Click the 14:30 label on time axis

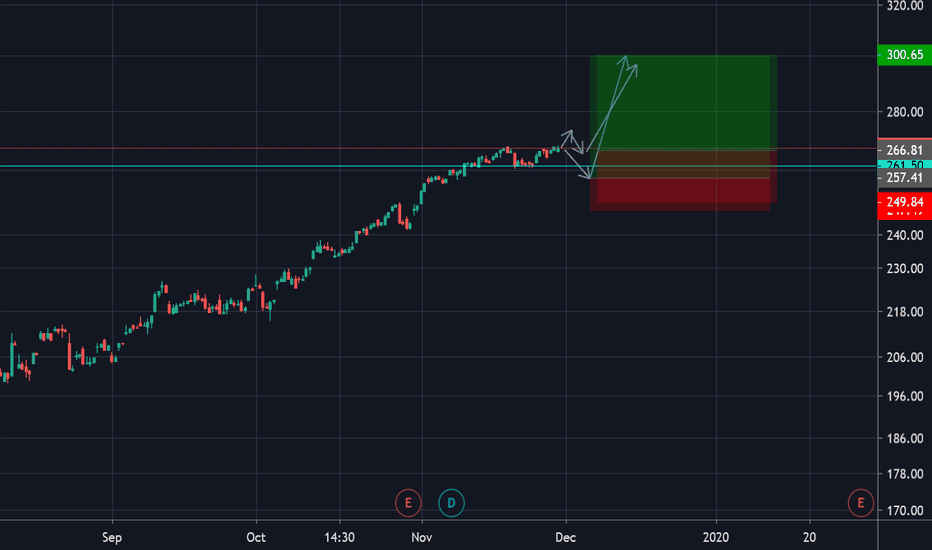click(x=339, y=538)
